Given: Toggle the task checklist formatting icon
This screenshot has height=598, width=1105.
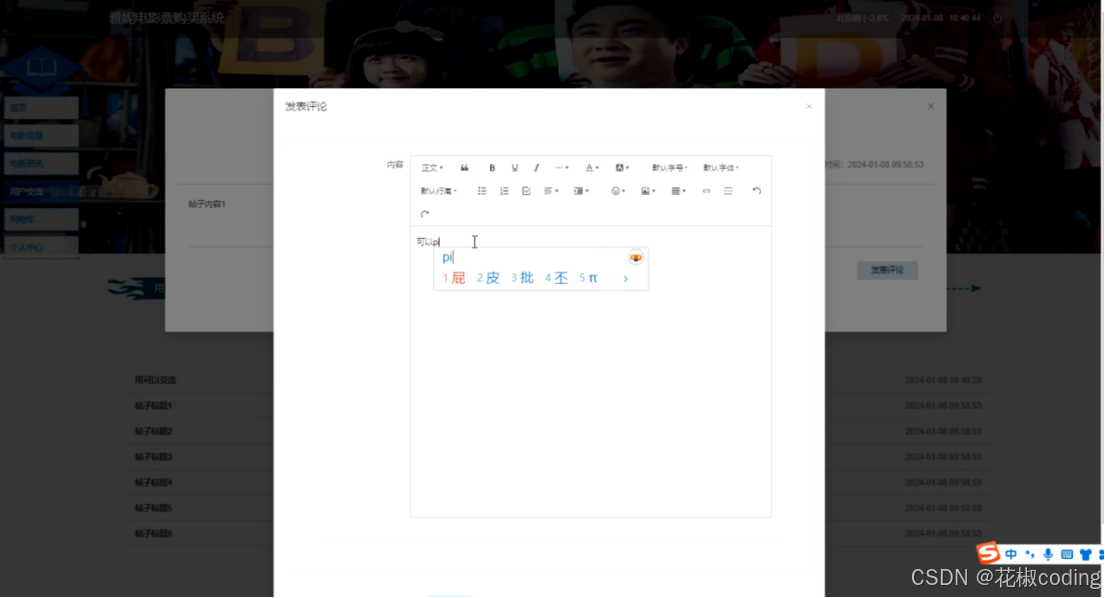Looking at the screenshot, I should [x=527, y=190].
